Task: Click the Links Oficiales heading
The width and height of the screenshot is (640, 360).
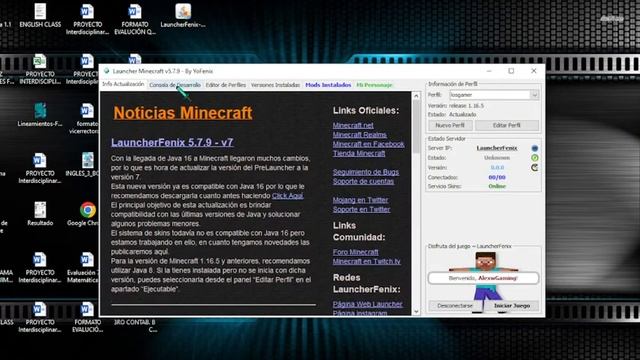Action: pyautogui.click(x=366, y=111)
